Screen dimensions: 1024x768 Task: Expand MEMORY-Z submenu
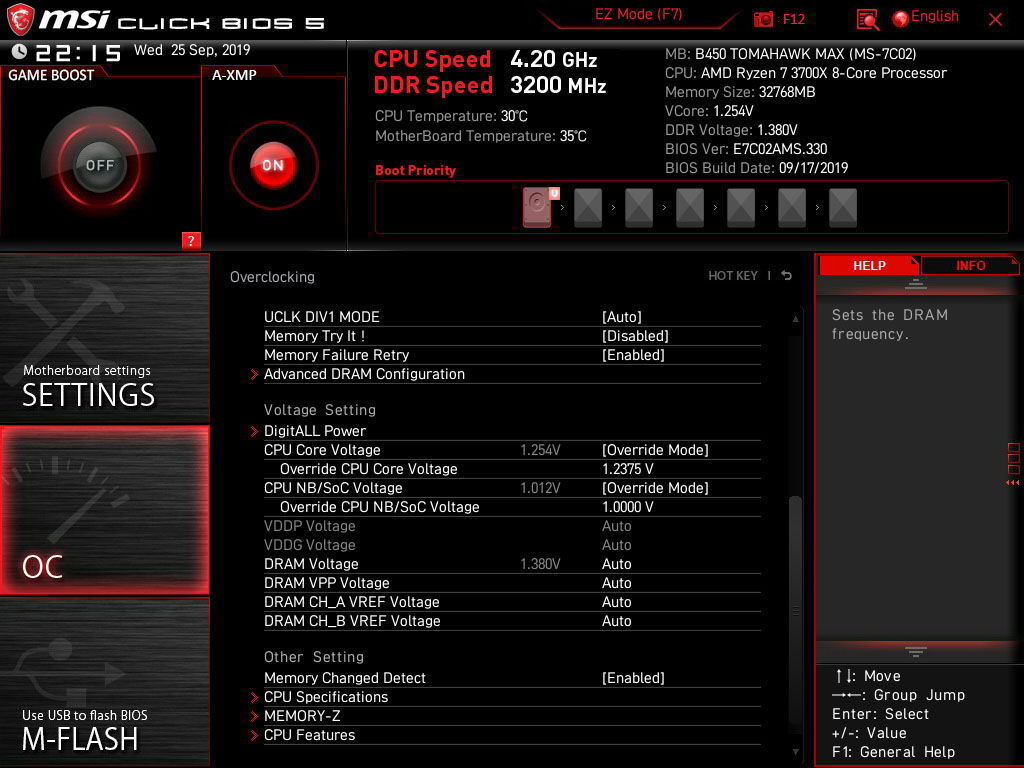click(x=302, y=716)
